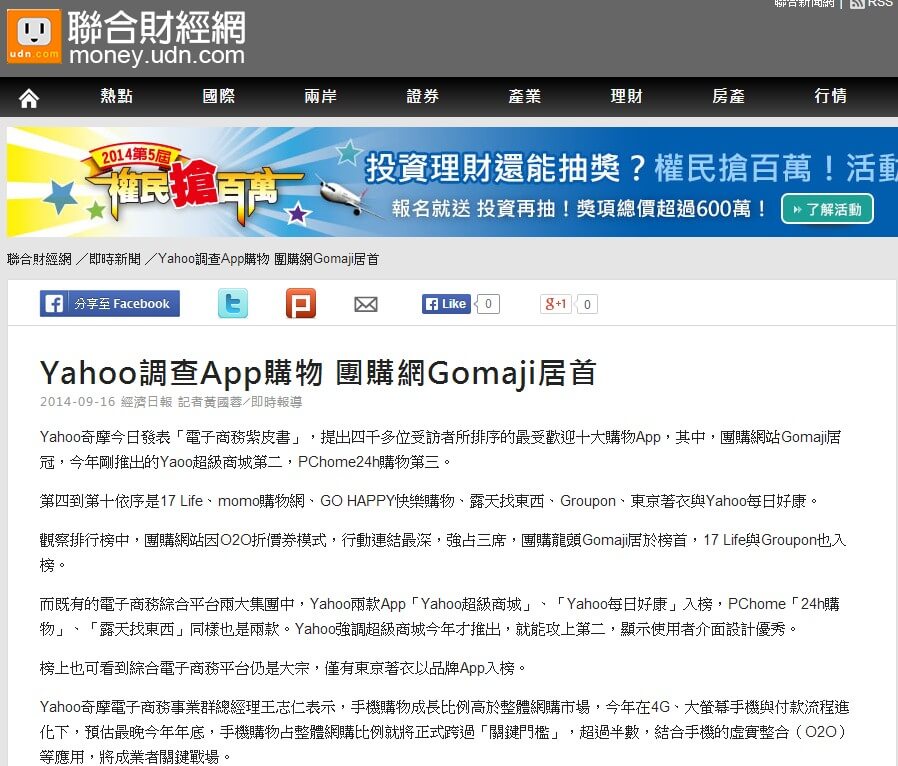Click 即時新聞 breadcrumb link

pyautogui.click(x=115, y=259)
